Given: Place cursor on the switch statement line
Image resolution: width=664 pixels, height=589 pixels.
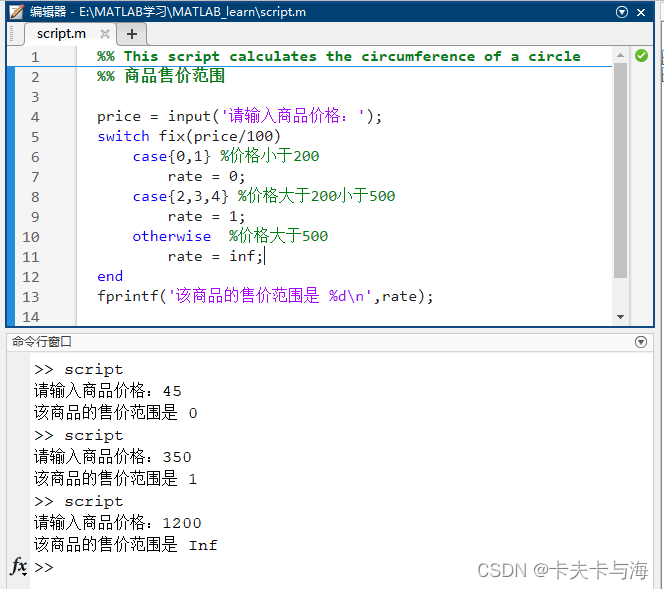Looking at the screenshot, I should pyautogui.click(x=189, y=136).
